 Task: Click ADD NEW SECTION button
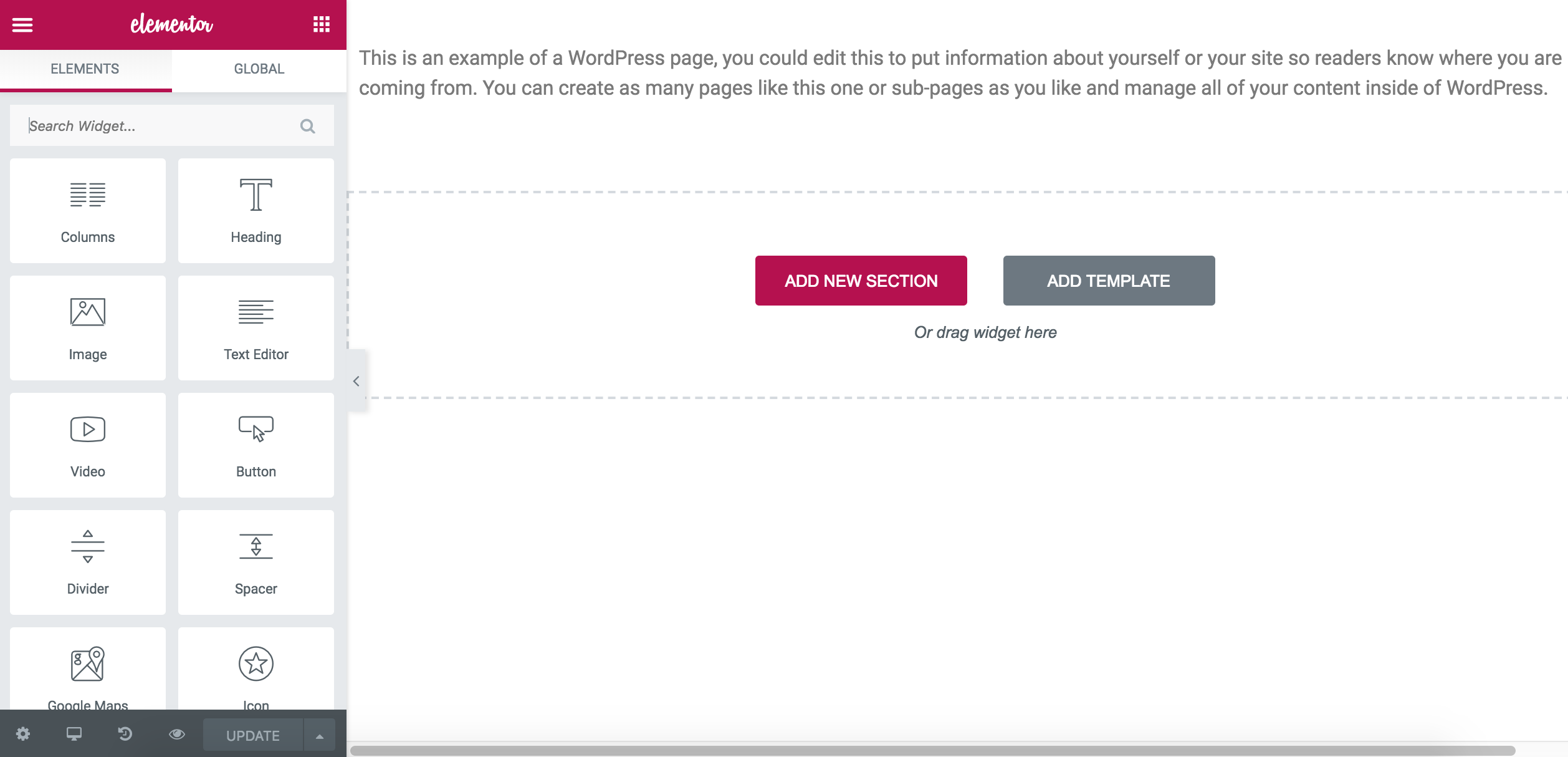tap(861, 281)
